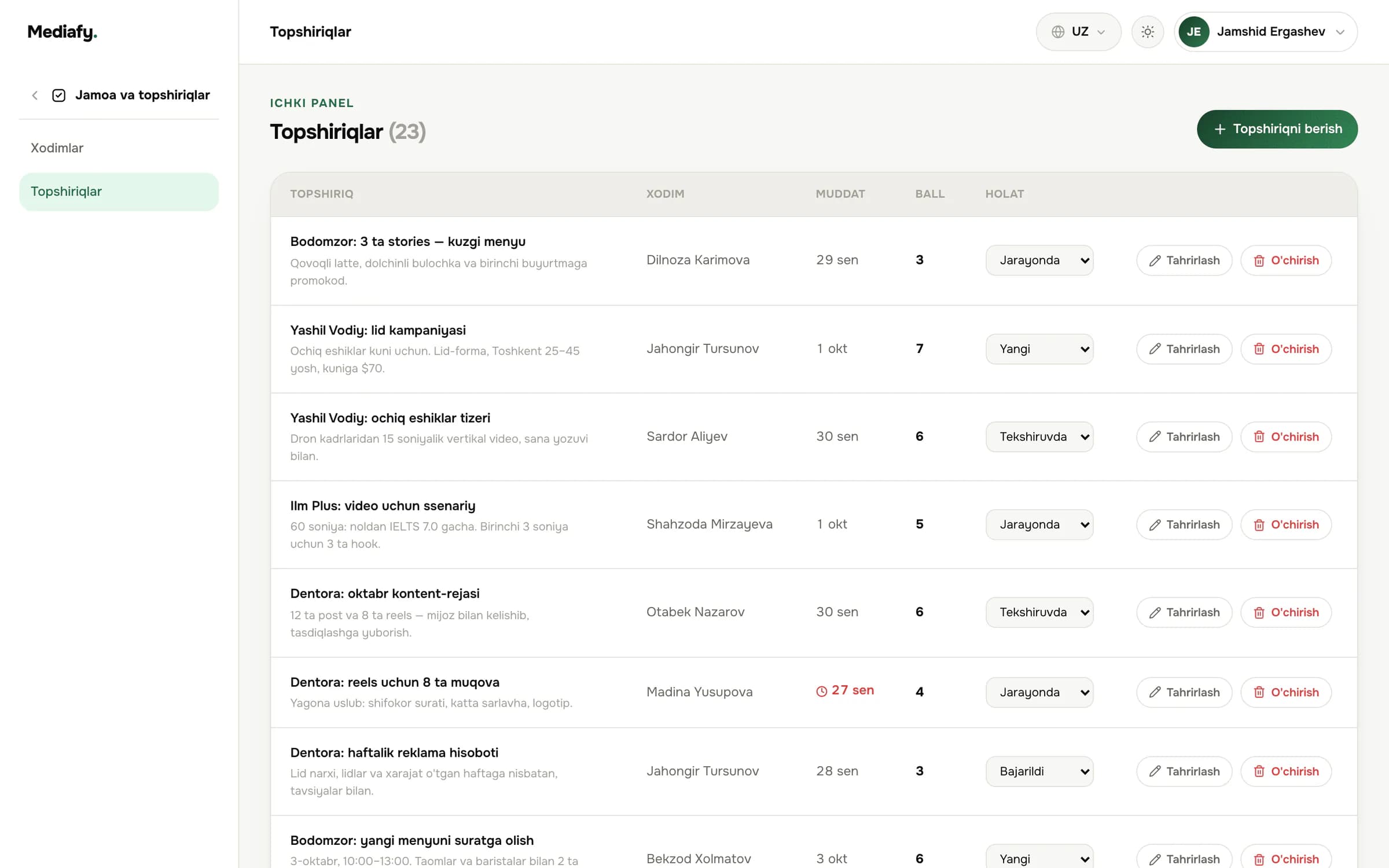Click task title Bodomzor: 3 ta stories
This screenshot has width=1389, height=868.
408,242
